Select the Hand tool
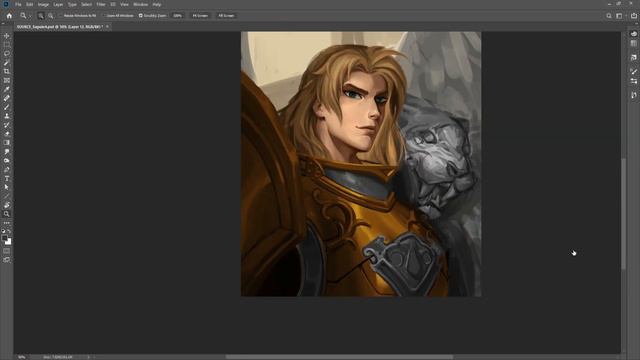640x360 pixels. tap(7, 205)
